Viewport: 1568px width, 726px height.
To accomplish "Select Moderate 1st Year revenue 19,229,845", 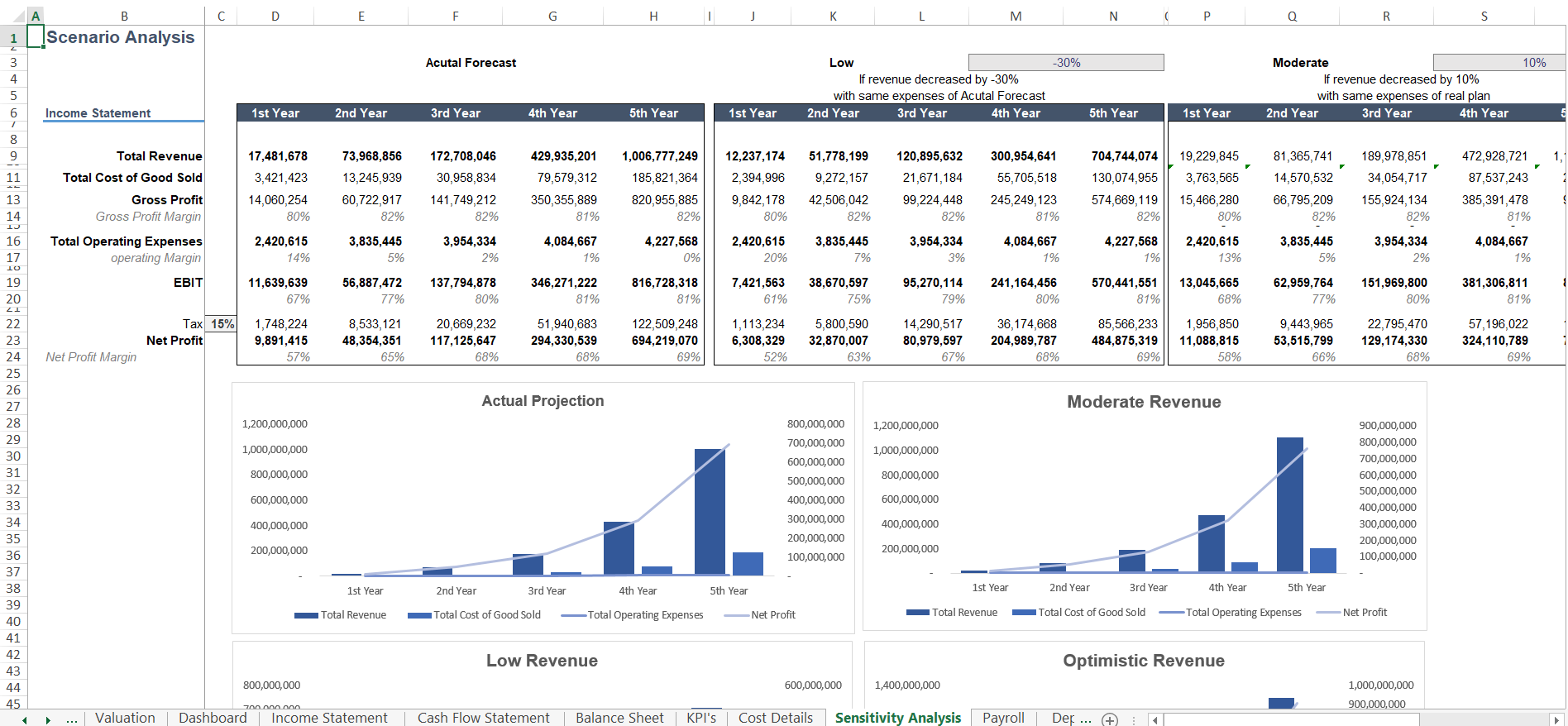I will [1209, 156].
